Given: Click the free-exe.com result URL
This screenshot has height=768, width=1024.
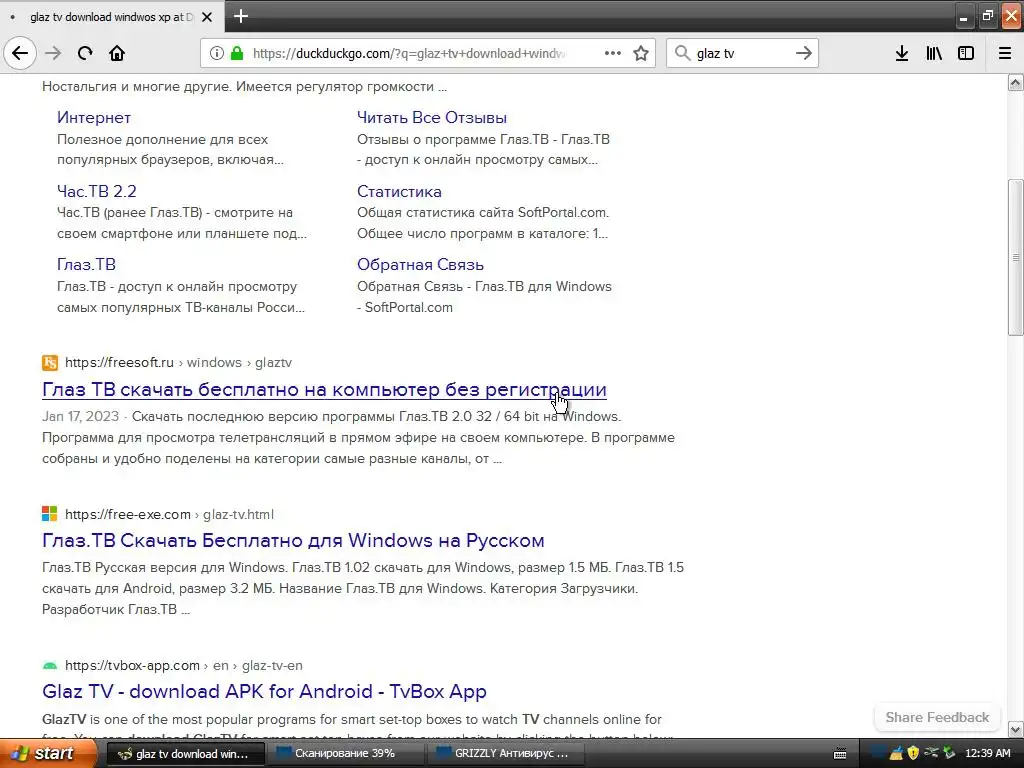Looking at the screenshot, I should pyautogui.click(x=169, y=514).
